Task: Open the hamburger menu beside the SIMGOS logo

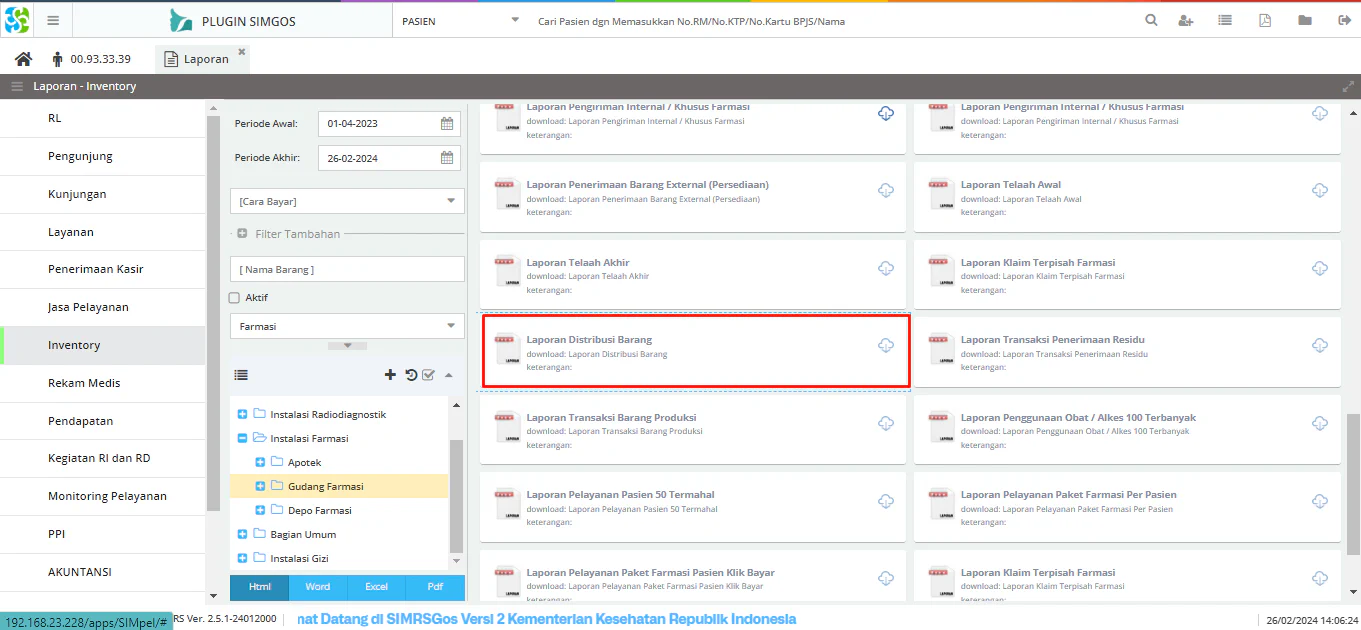Action: [53, 20]
